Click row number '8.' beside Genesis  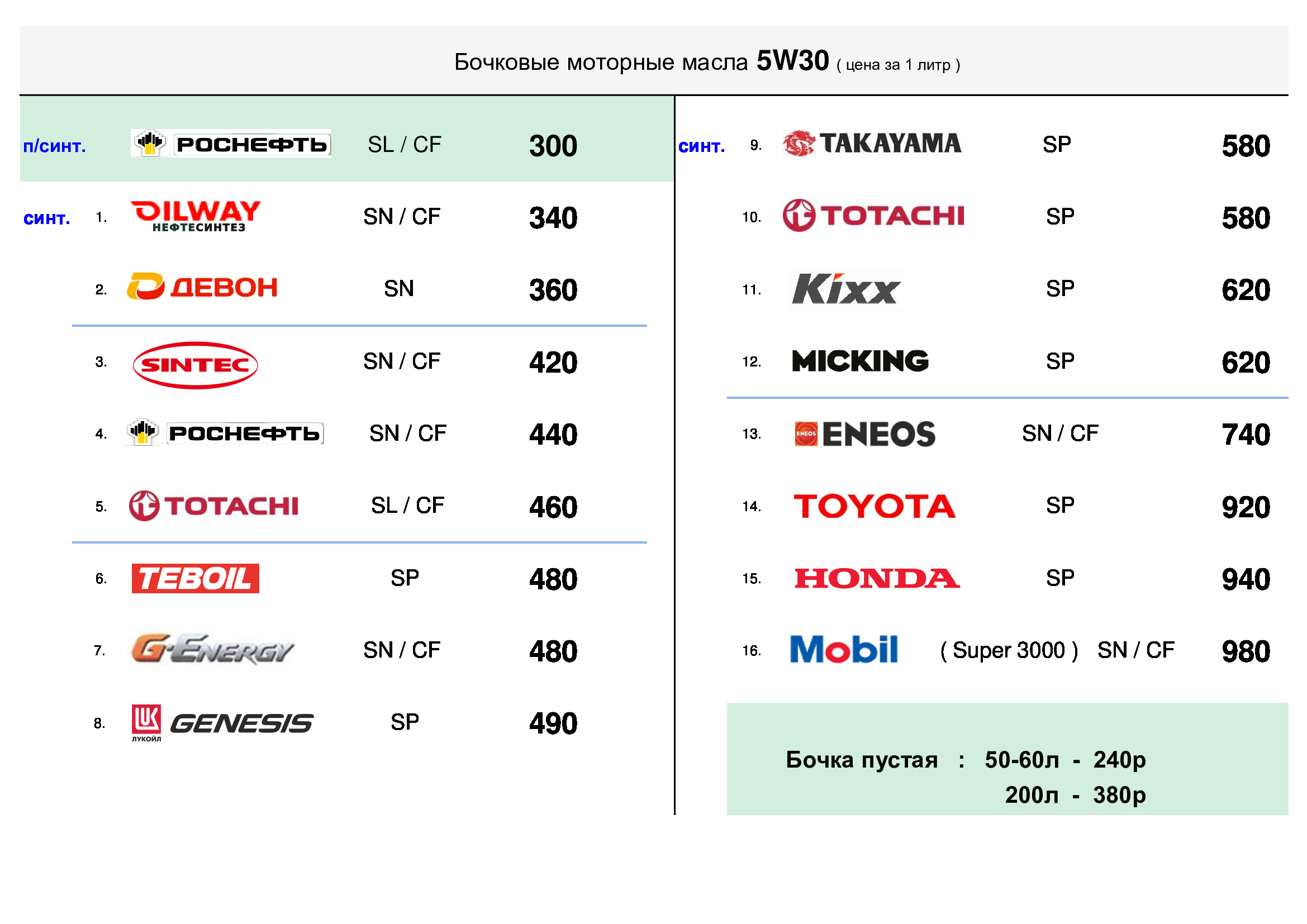click(99, 723)
